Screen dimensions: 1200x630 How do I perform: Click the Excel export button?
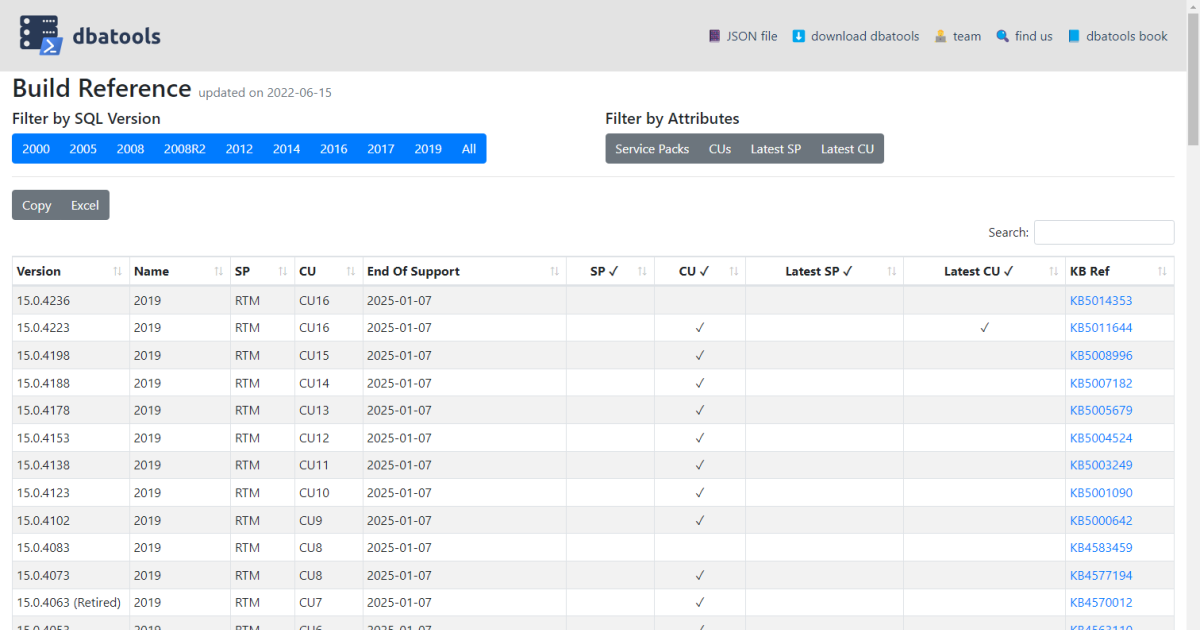[85, 205]
